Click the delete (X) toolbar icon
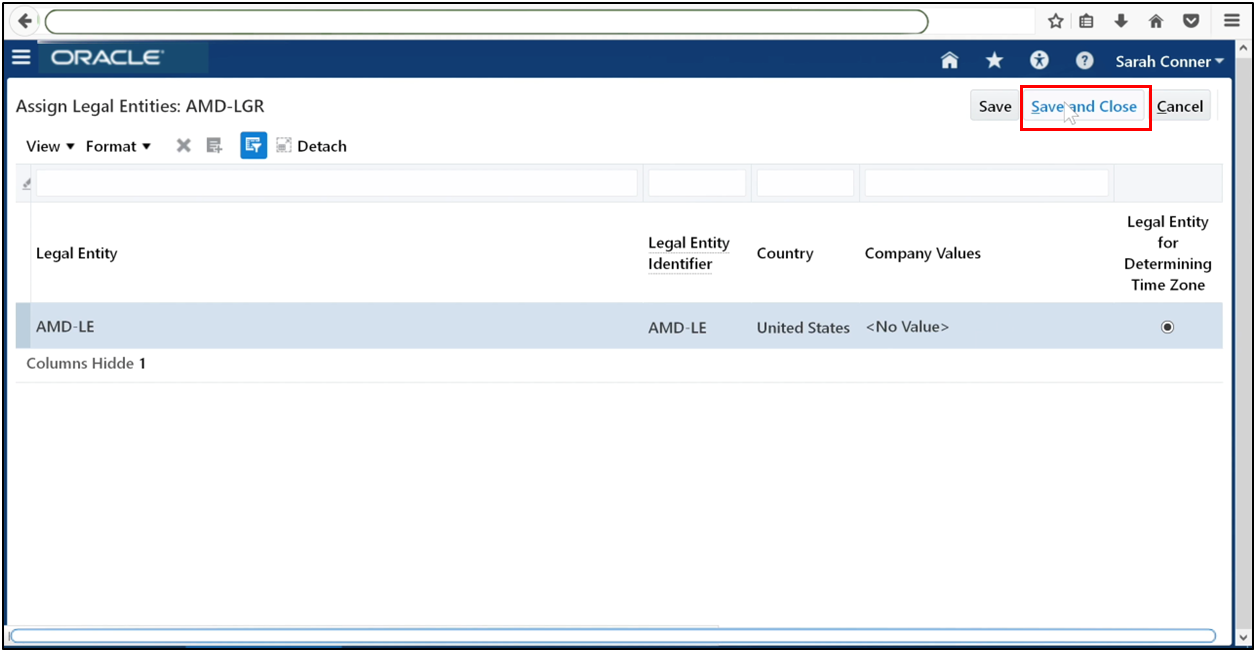The height and width of the screenshot is (652, 1256). tap(183, 145)
